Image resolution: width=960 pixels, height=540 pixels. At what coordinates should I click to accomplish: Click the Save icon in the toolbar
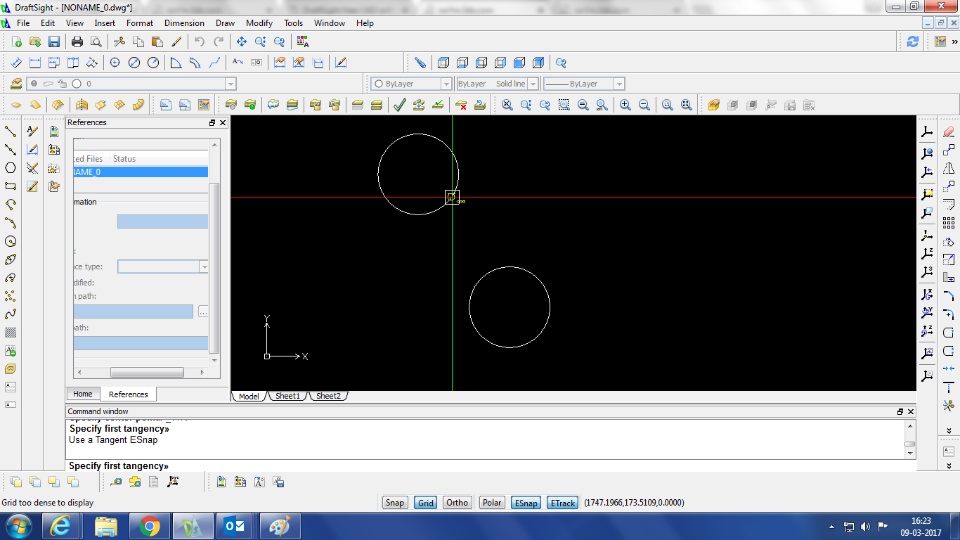click(53, 42)
